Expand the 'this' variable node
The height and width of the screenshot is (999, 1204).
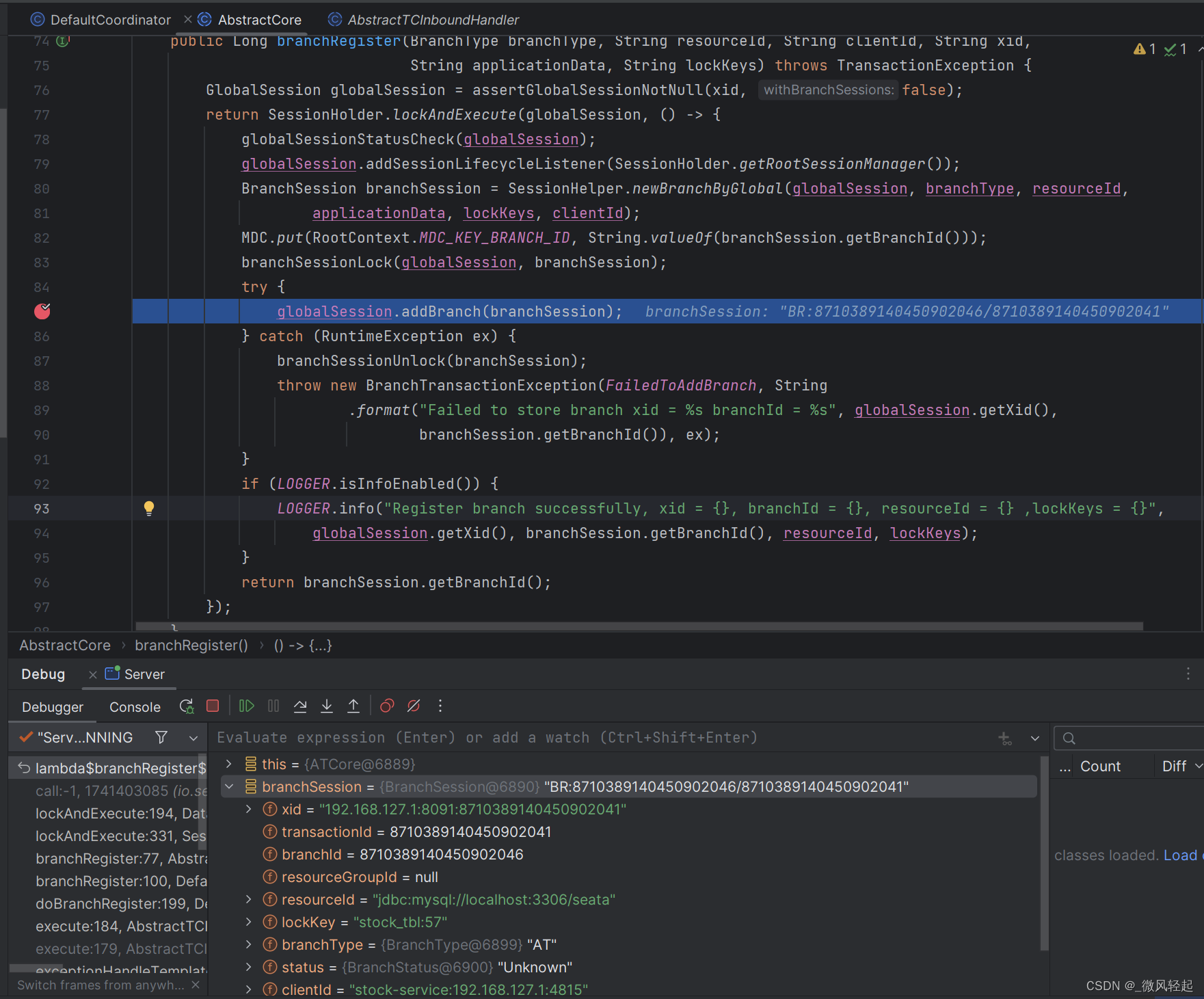229,764
